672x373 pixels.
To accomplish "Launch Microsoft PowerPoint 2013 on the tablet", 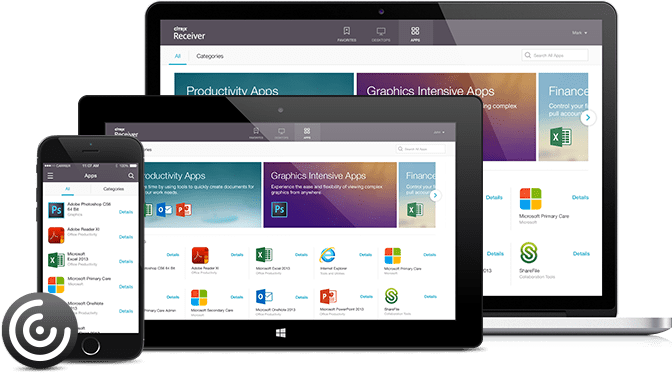I will [x=328, y=297].
